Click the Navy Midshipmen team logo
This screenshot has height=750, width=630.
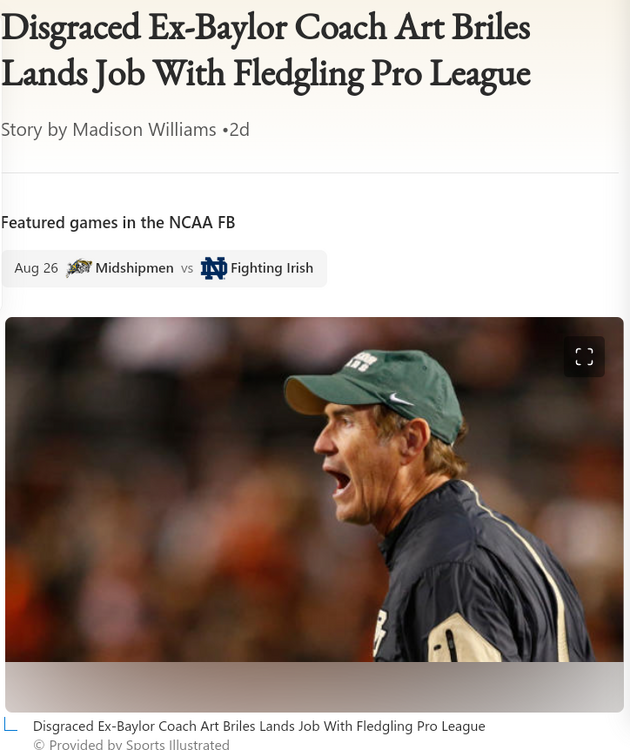click(79, 268)
